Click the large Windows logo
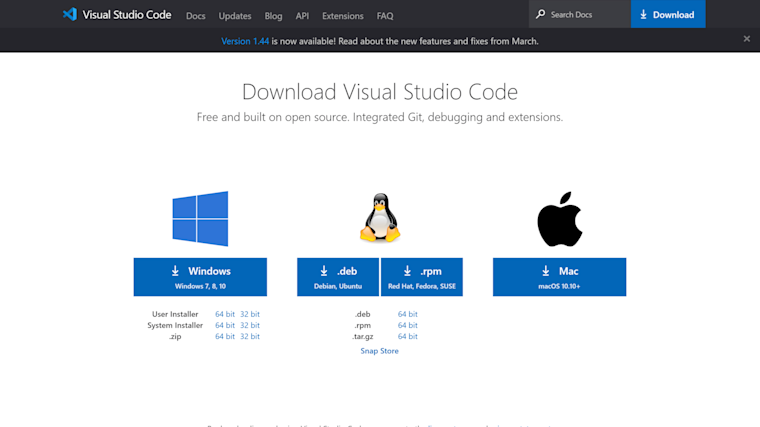 200,219
